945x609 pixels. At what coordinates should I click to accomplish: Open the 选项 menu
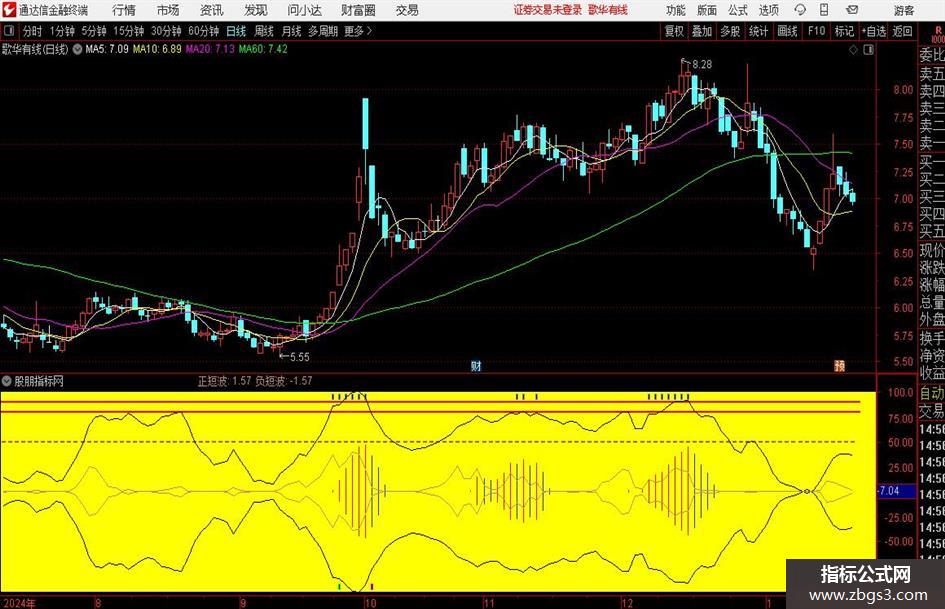click(768, 10)
